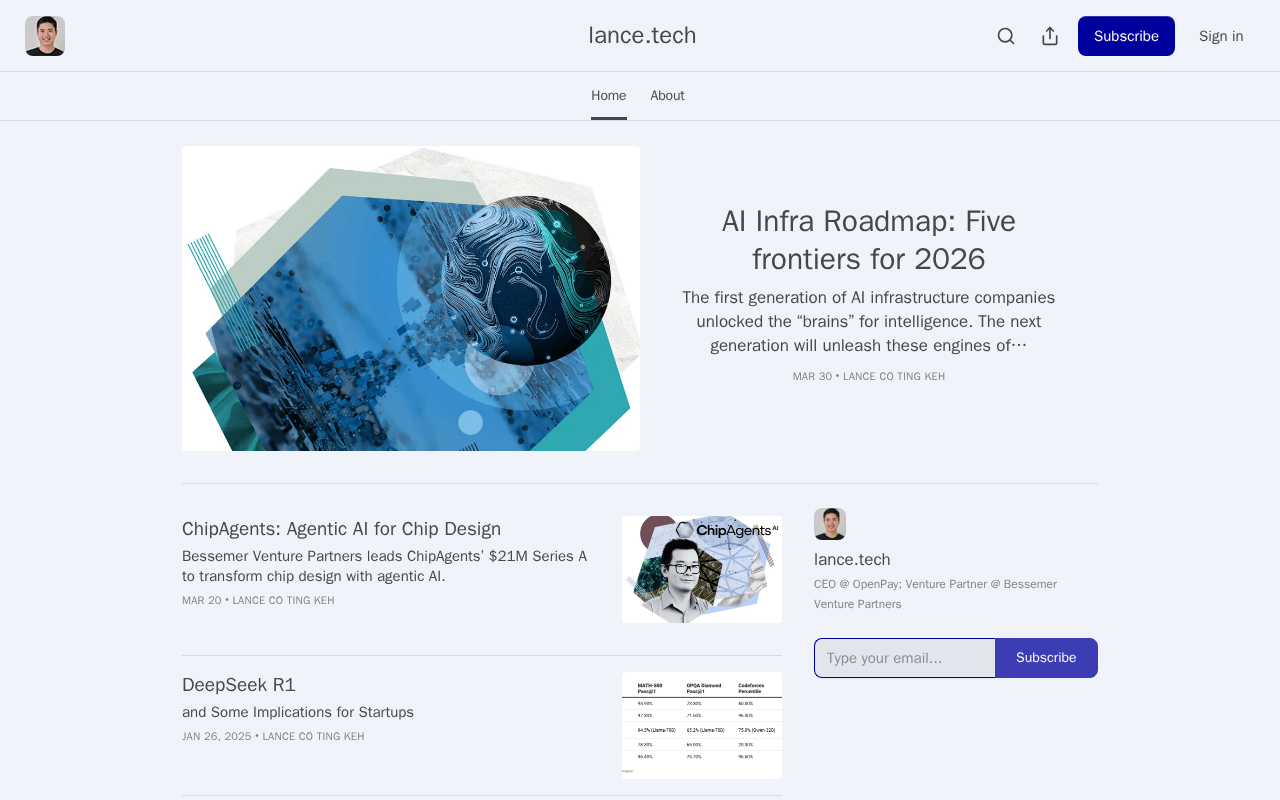Open the DeepSeek R1 table thumbnail
Image resolution: width=1280 pixels, height=800 pixels.
pos(702,725)
